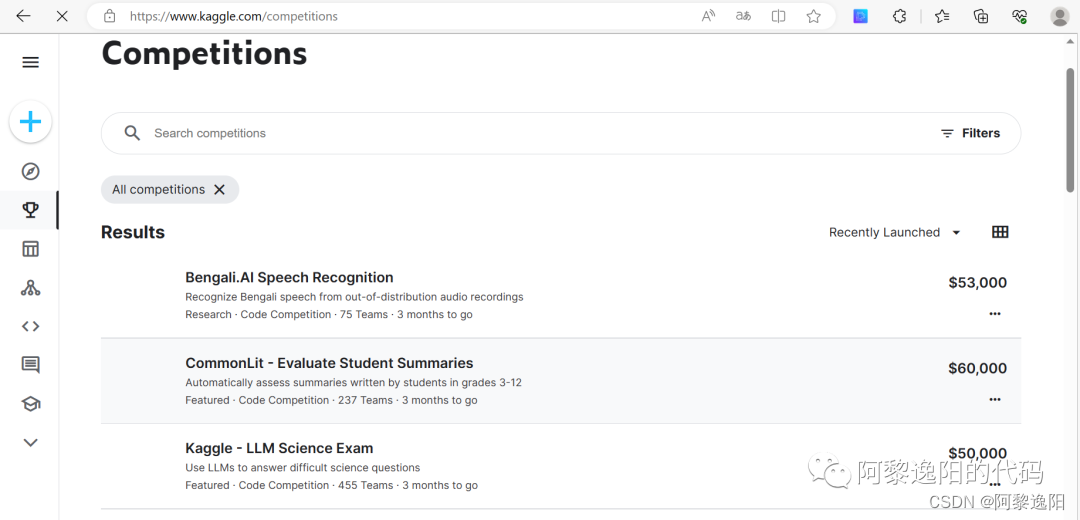The width and height of the screenshot is (1080, 520).
Task: Open the browser profile avatar
Action: [x=1059, y=16]
